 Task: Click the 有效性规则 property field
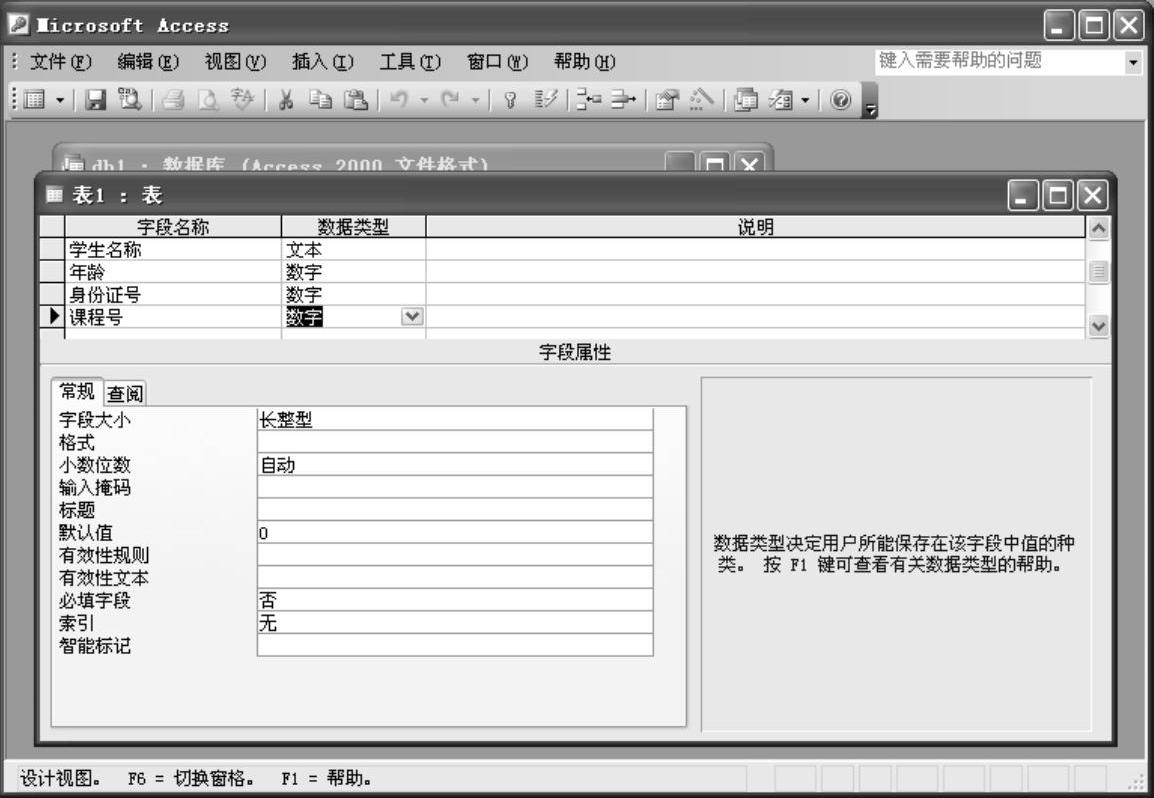click(x=455, y=555)
